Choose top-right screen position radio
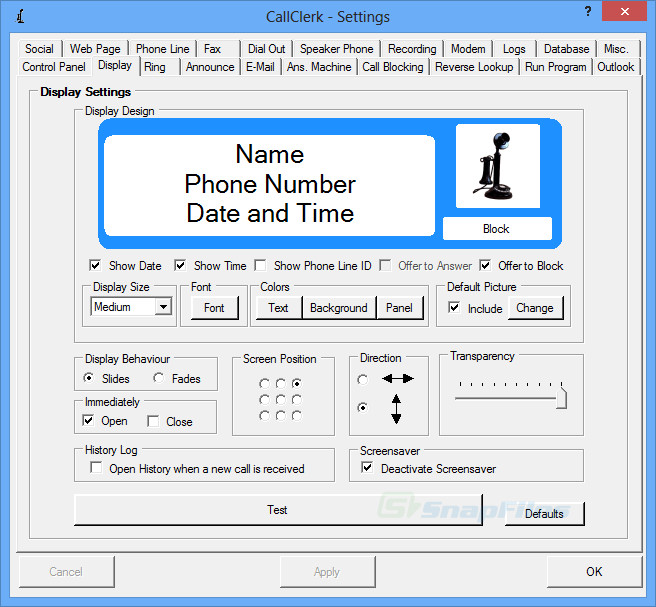 coord(297,383)
